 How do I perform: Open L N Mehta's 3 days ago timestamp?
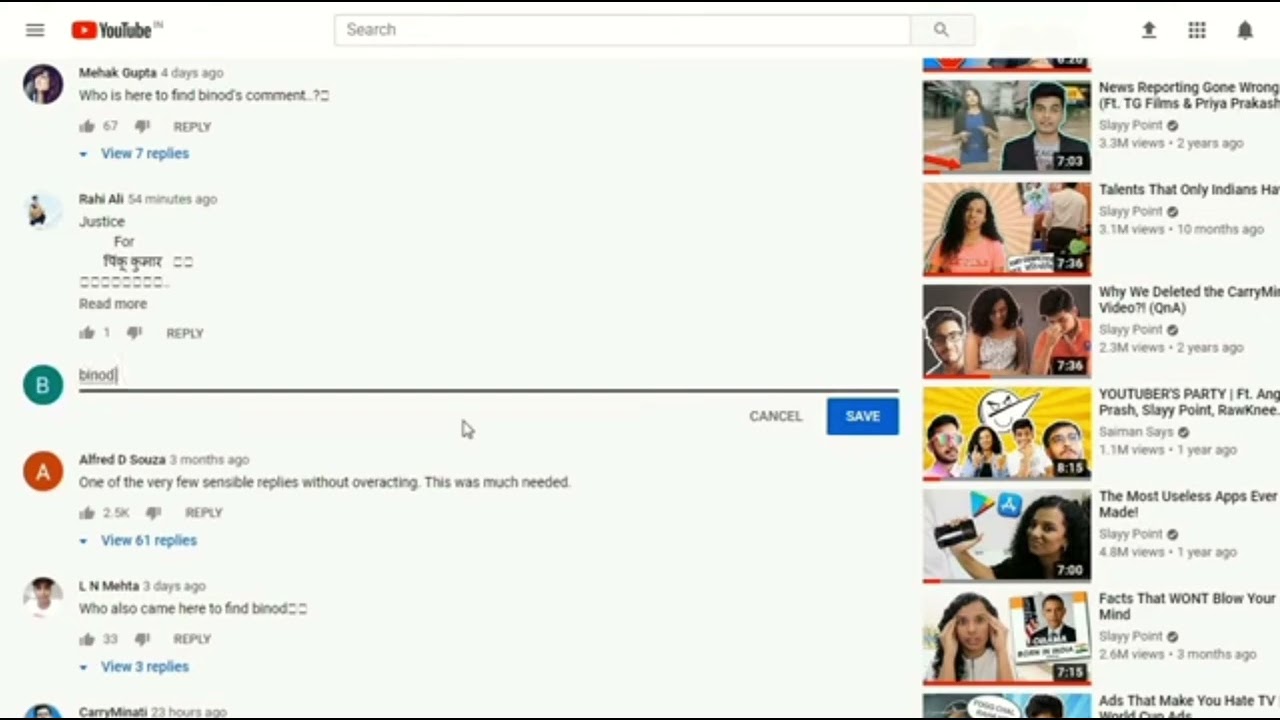click(x=174, y=586)
